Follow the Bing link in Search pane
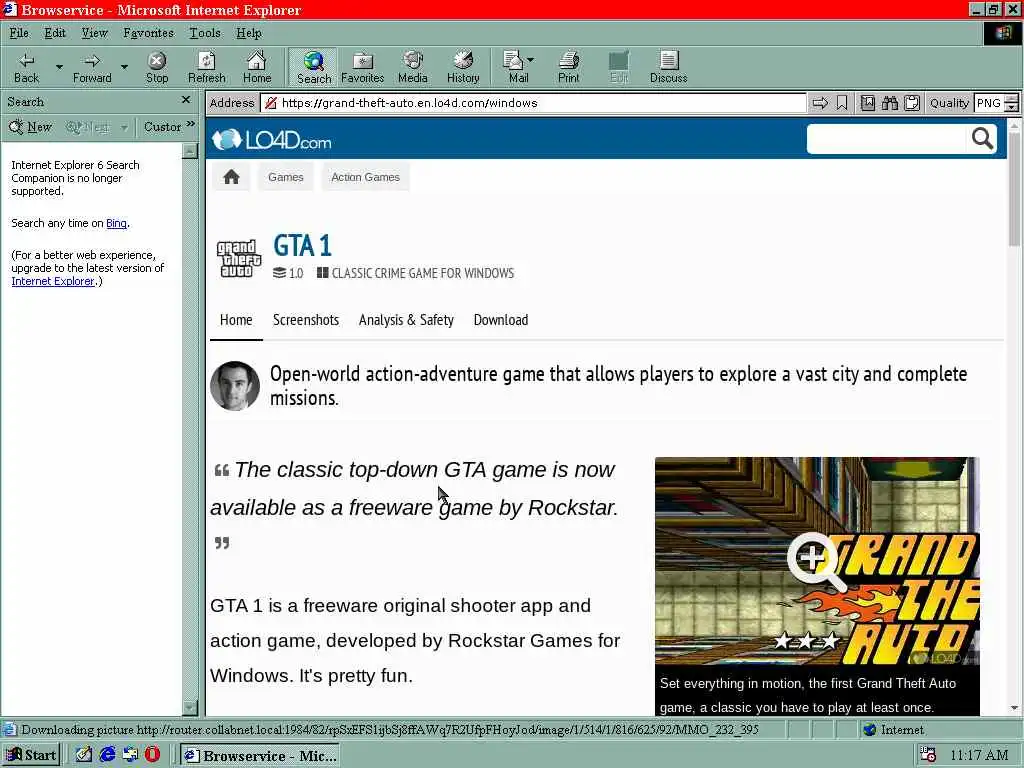This screenshot has height=768, width=1024. (116, 223)
